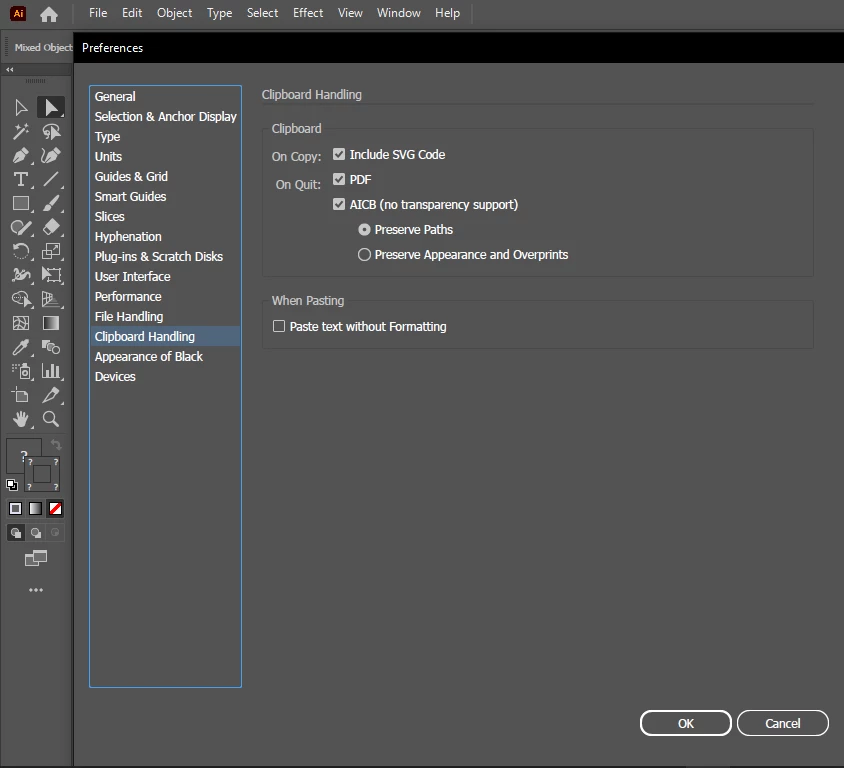The height and width of the screenshot is (768, 844).
Task: Select the Shaper tool
Action: coord(20,227)
